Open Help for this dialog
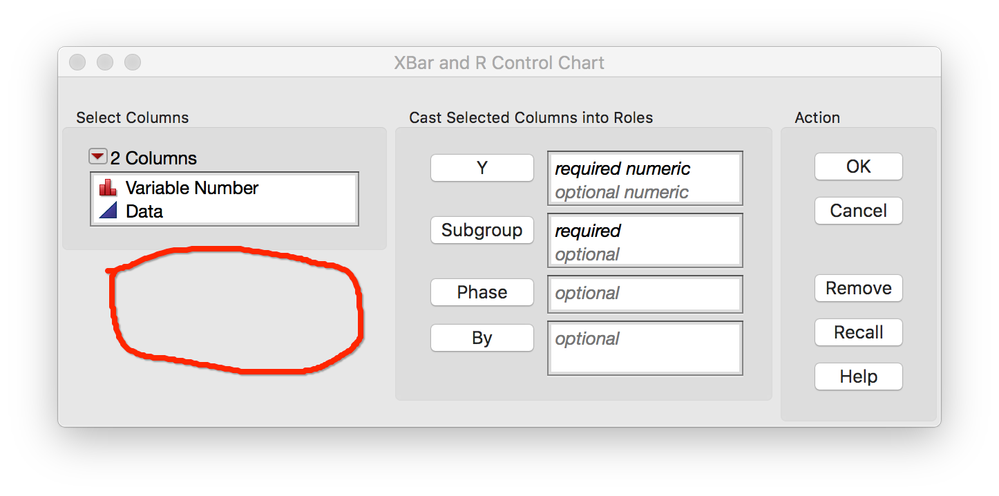The image size is (999, 496). [858, 376]
